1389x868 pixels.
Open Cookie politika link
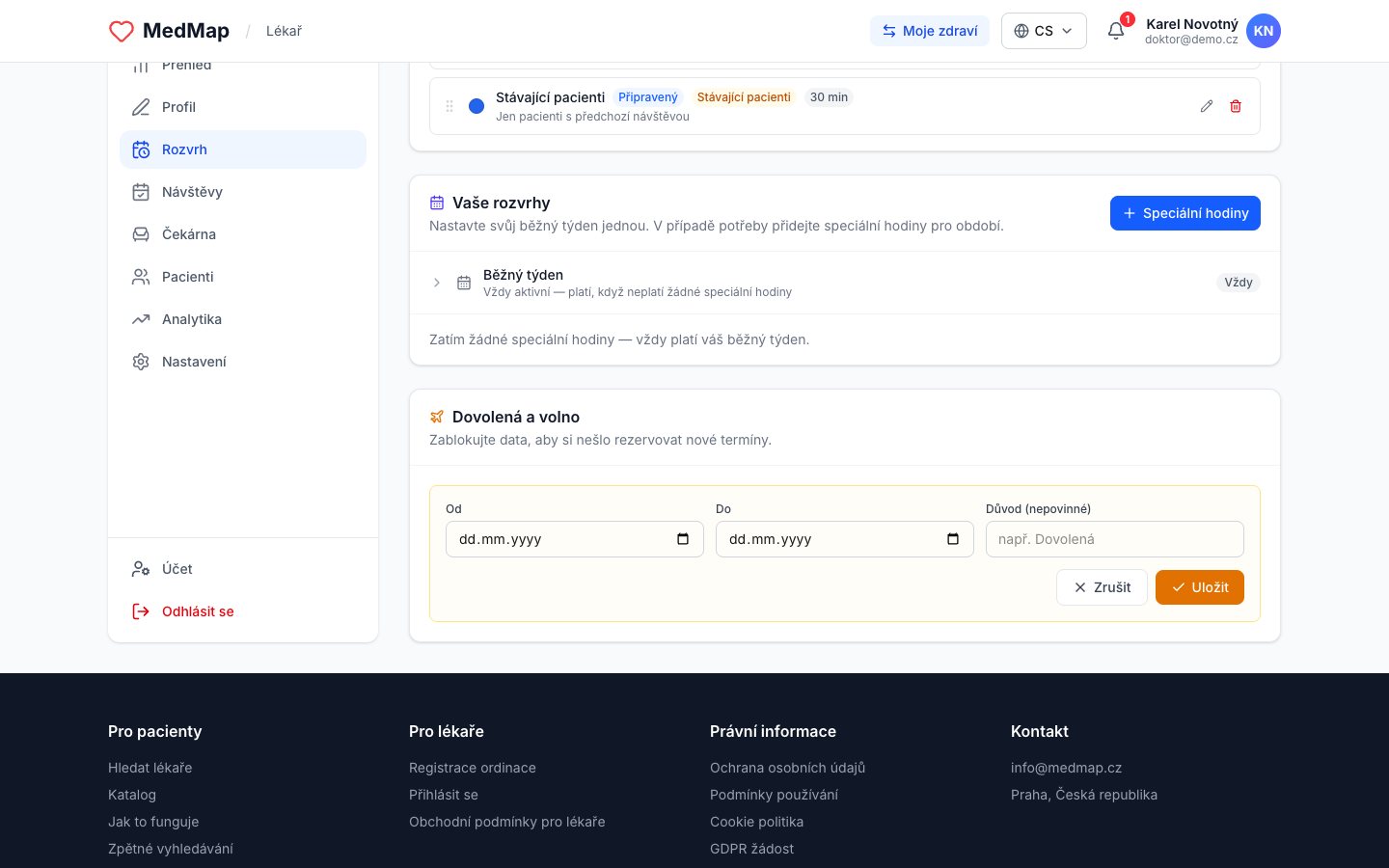[756, 822]
